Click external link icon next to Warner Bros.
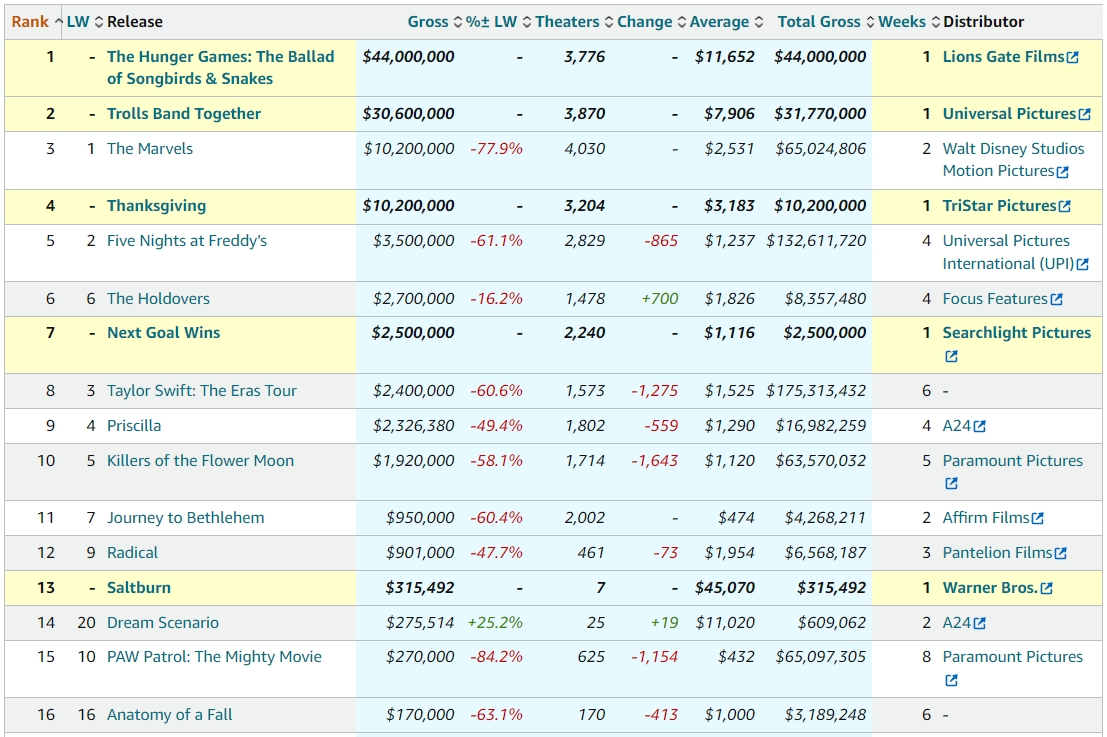This screenshot has height=737, width=1107. coord(1046,589)
